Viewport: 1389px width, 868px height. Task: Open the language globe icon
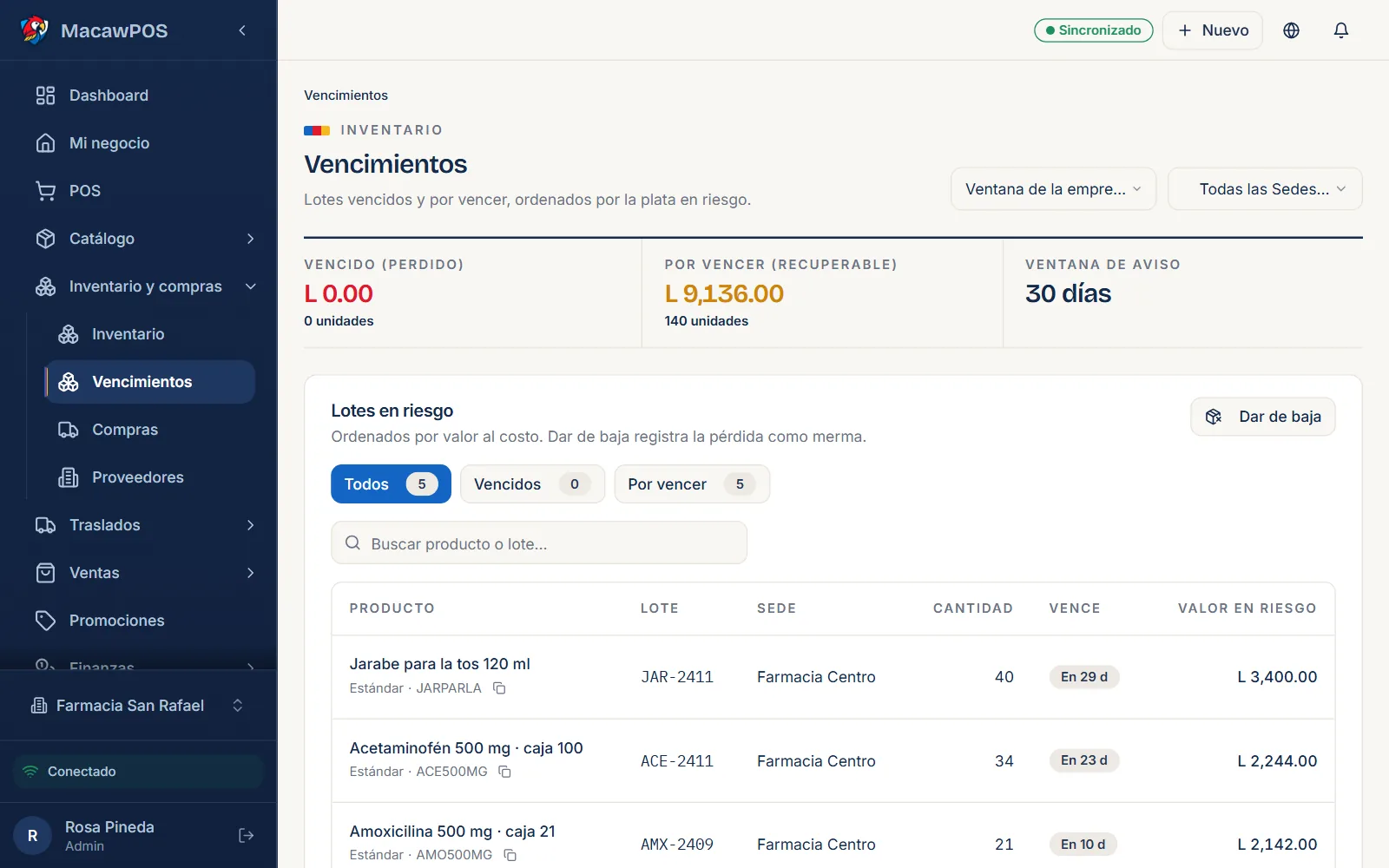(1291, 30)
